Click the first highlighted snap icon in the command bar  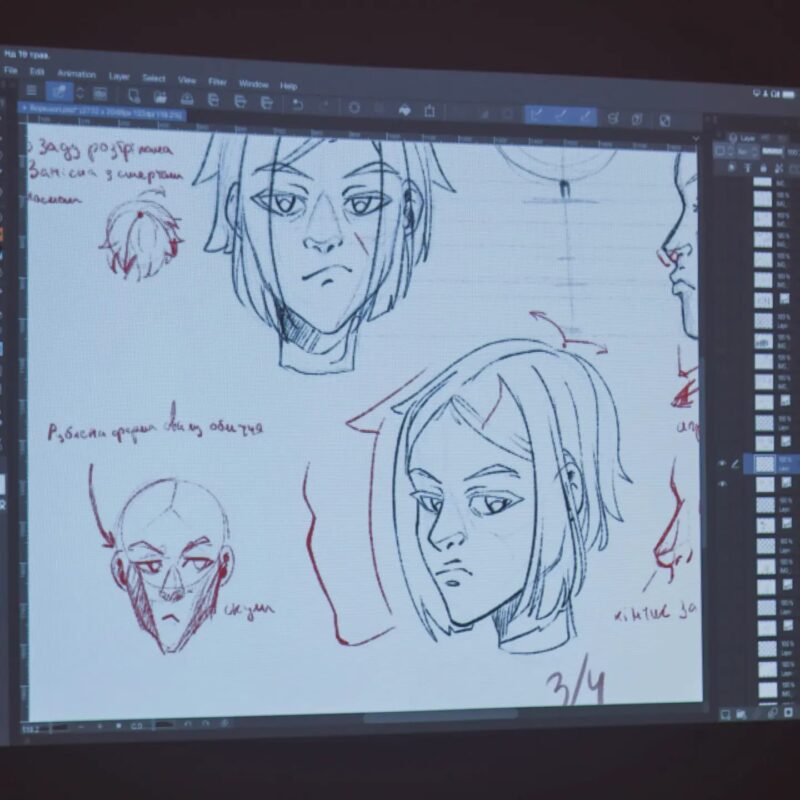pos(536,115)
